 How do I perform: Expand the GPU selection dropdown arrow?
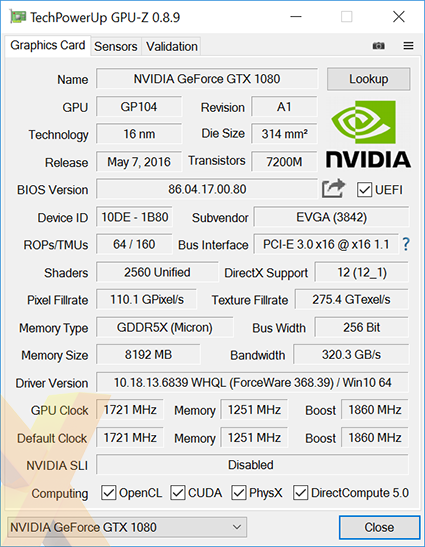pyautogui.click(x=237, y=527)
